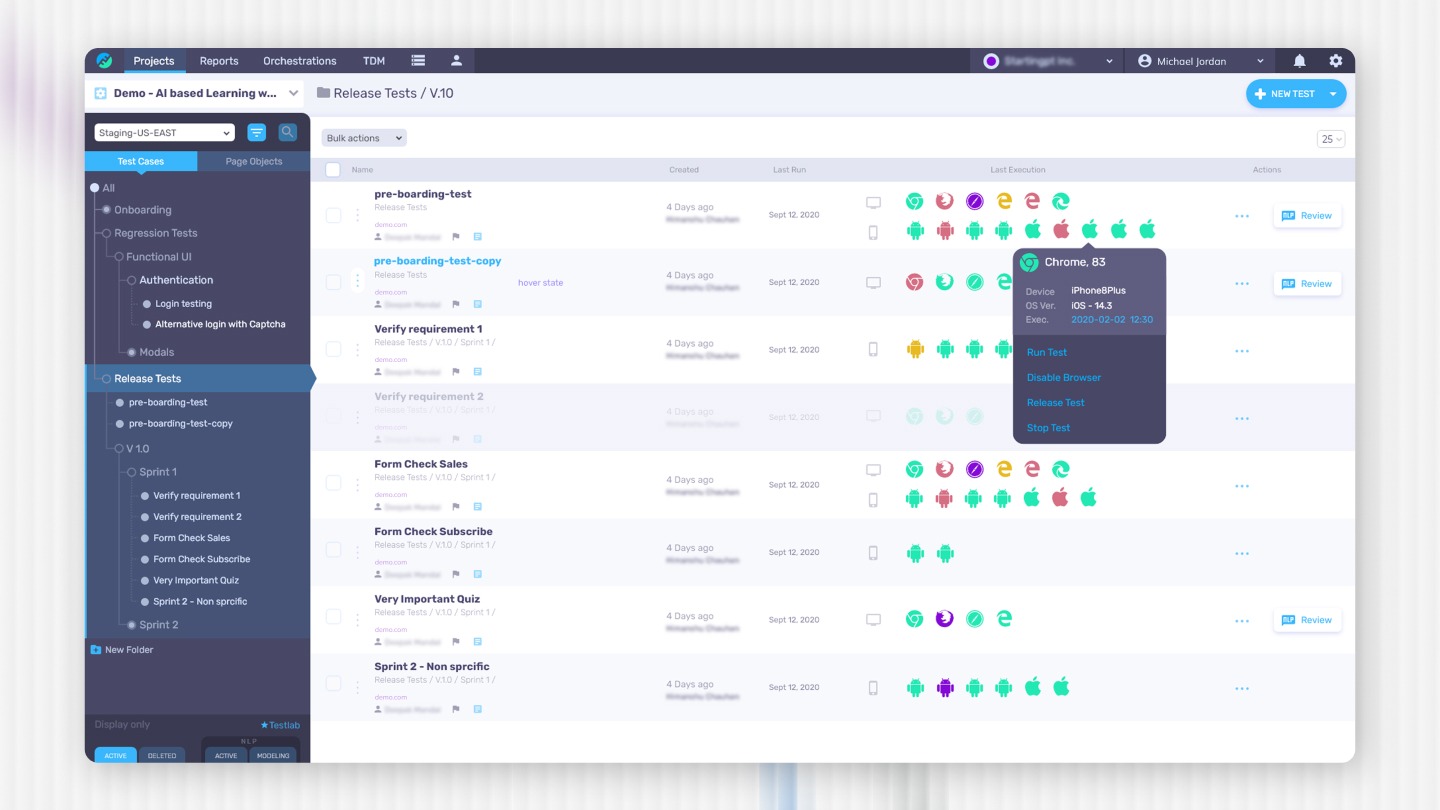The height and width of the screenshot is (810, 1440).
Task: Click purple Firefox icon in Very Important Quiz row
Action: click(x=944, y=619)
